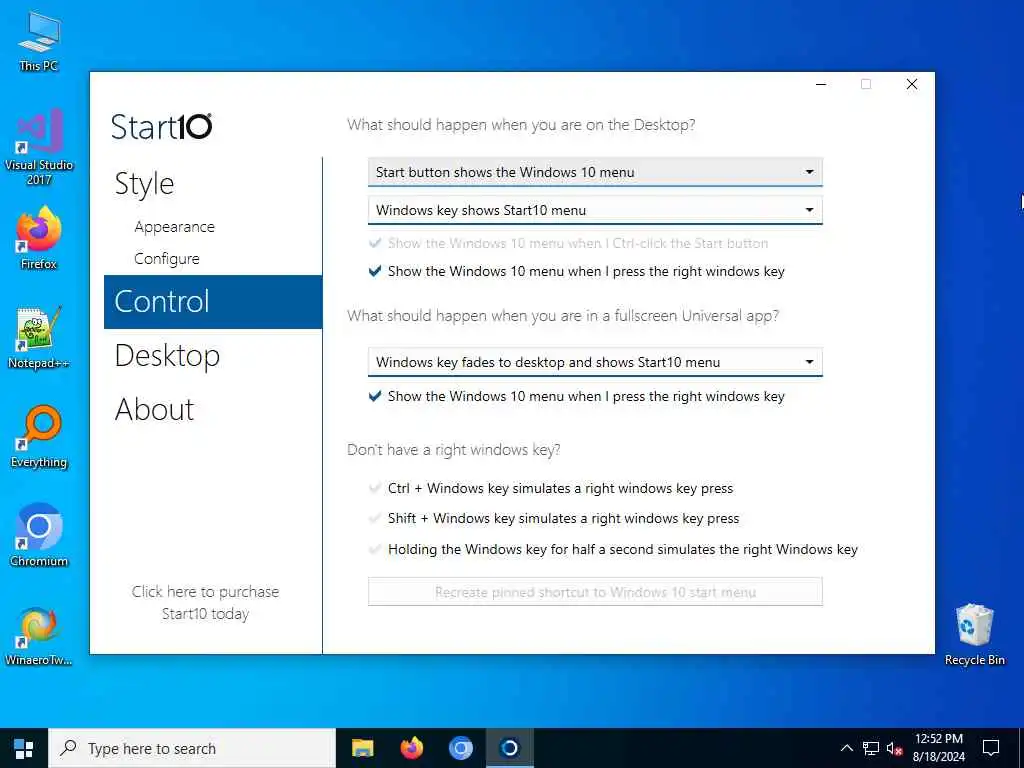Screen dimensions: 1024x768
Task: Enable Ctrl + Windows key simulates right windows key
Action: pyautogui.click(x=375, y=488)
